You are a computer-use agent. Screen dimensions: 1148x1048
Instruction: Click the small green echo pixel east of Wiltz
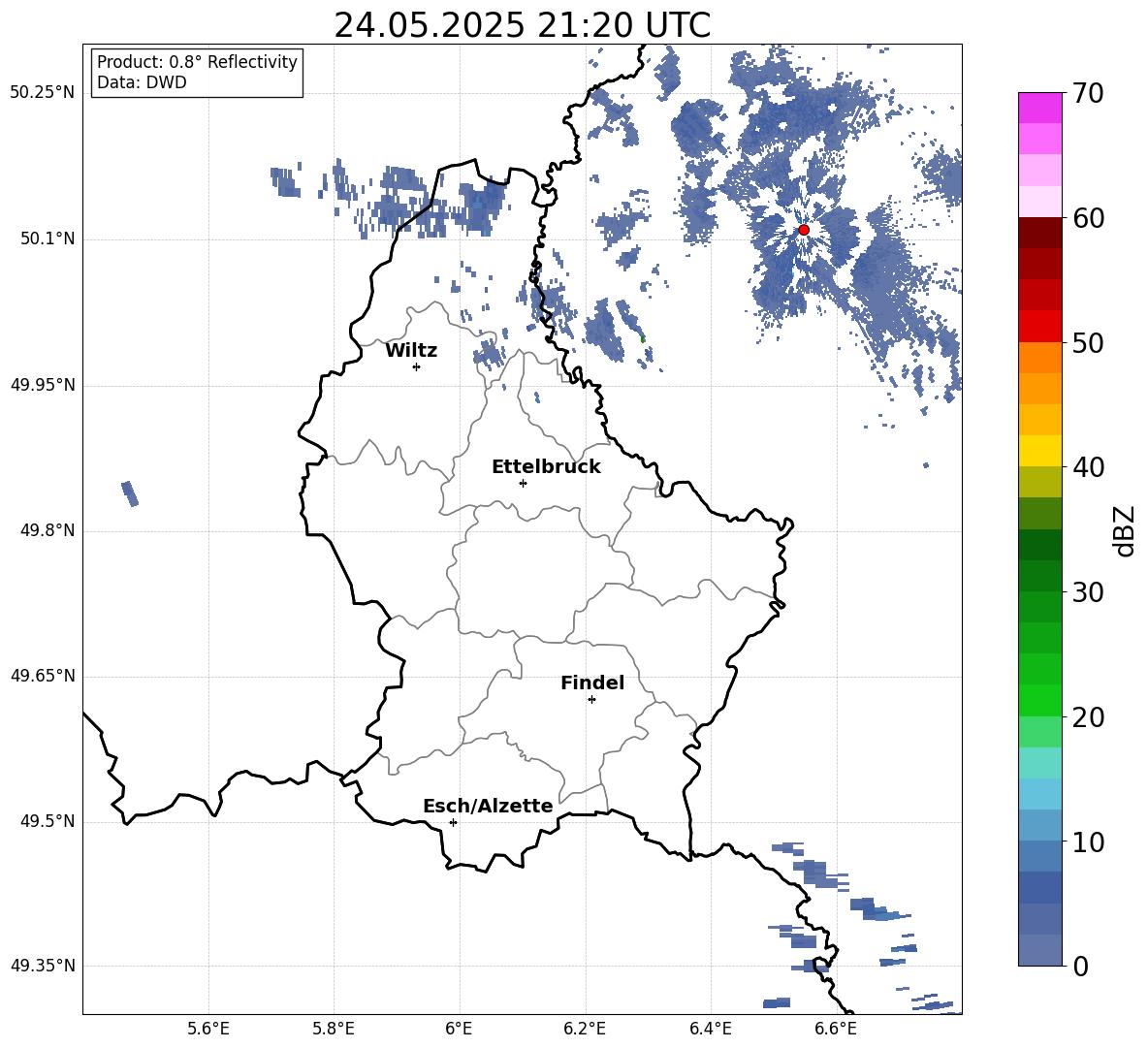[643, 339]
